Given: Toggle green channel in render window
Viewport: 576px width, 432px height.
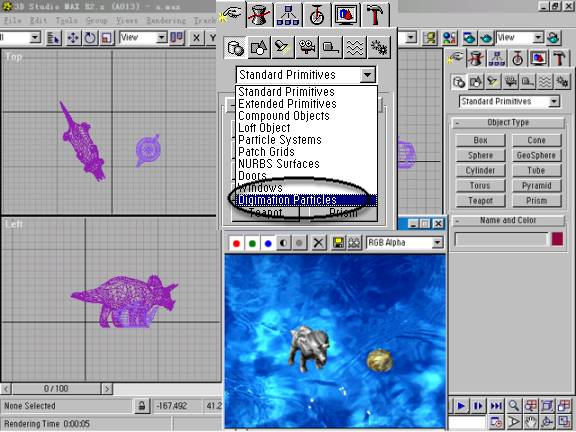Looking at the screenshot, I should 252,243.
